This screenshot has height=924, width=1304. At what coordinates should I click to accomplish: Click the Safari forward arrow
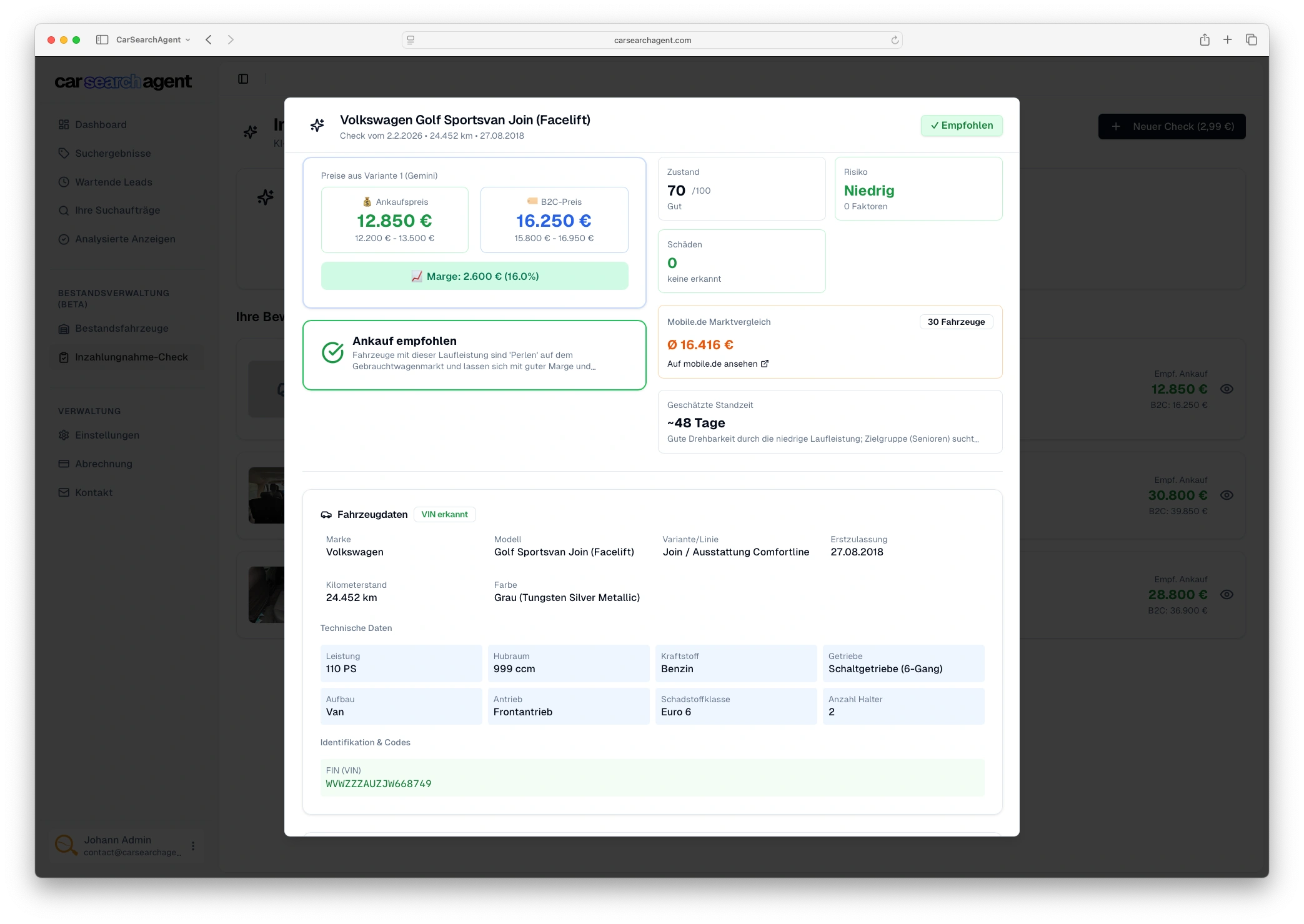pyautogui.click(x=231, y=40)
